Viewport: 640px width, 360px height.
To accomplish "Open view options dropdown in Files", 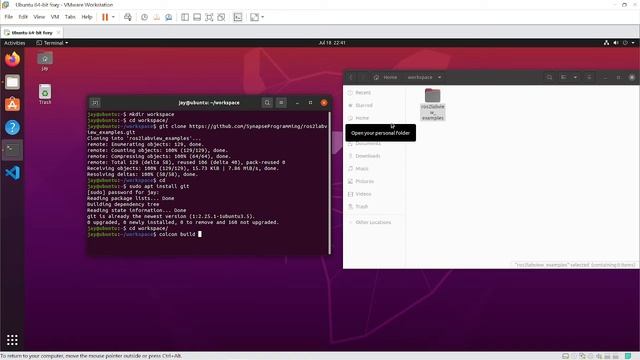I will point(576,77).
